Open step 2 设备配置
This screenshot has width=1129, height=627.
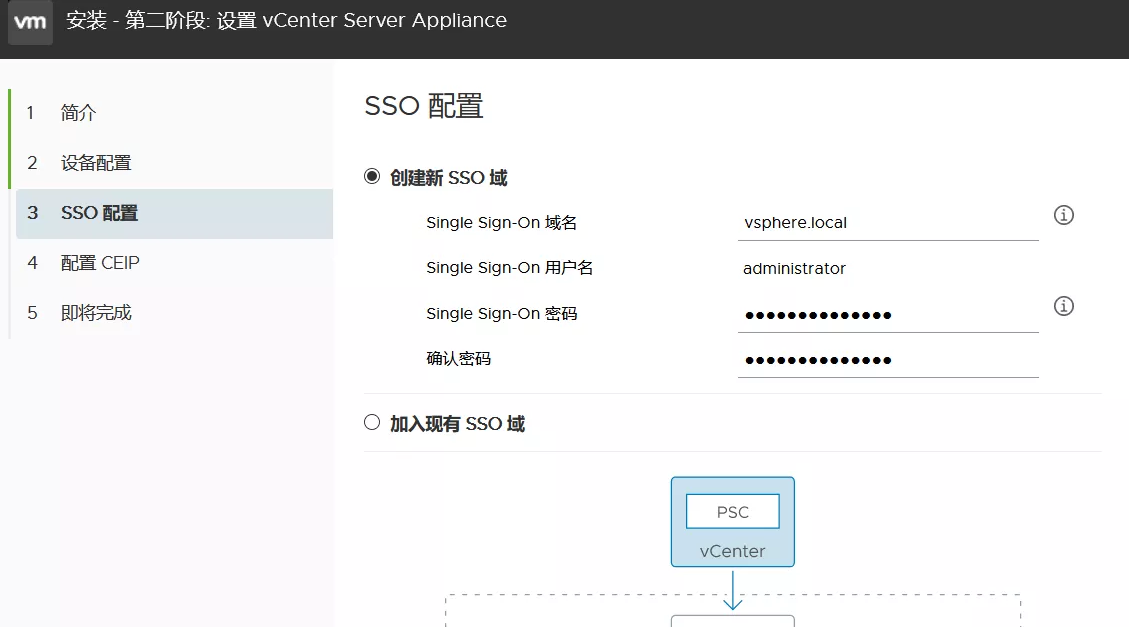[95, 163]
